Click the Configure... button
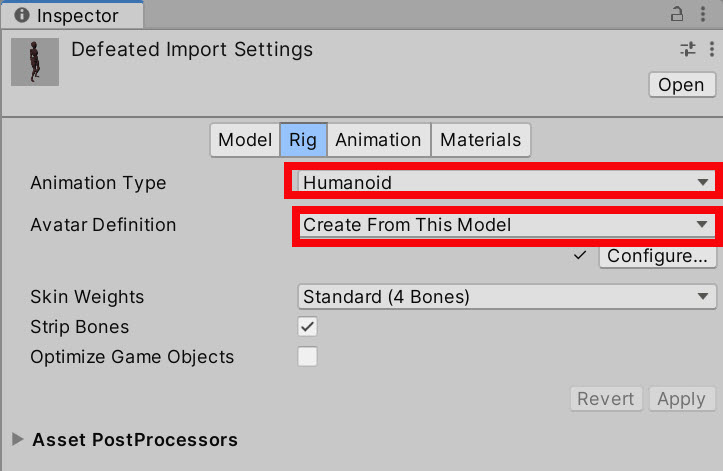Viewport: 723px width, 471px height. point(658,256)
